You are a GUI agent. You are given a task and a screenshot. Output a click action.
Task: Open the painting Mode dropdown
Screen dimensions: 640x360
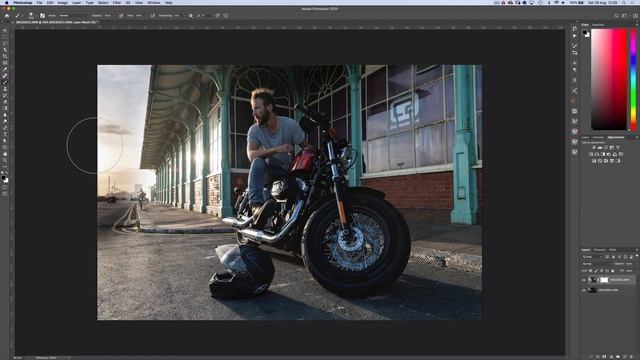(75, 16)
